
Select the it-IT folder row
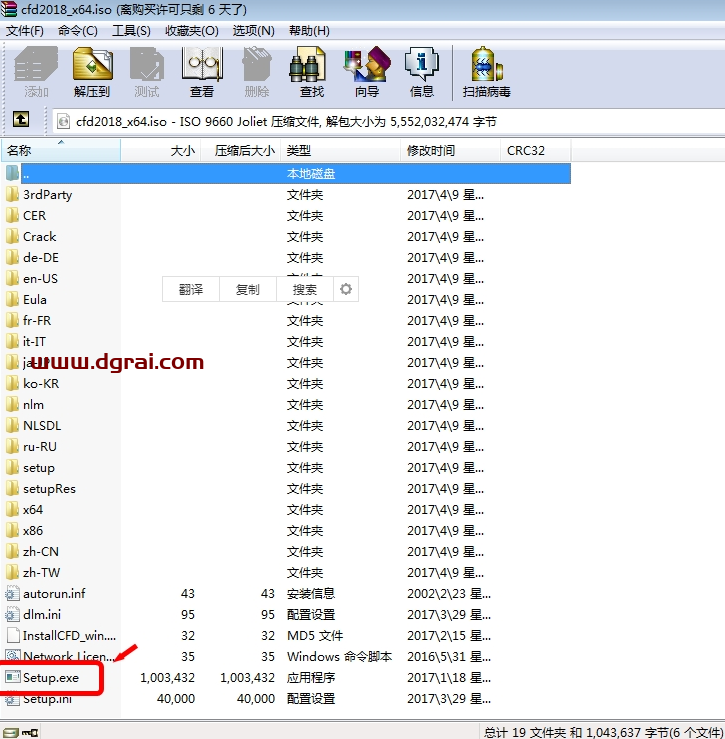point(286,341)
